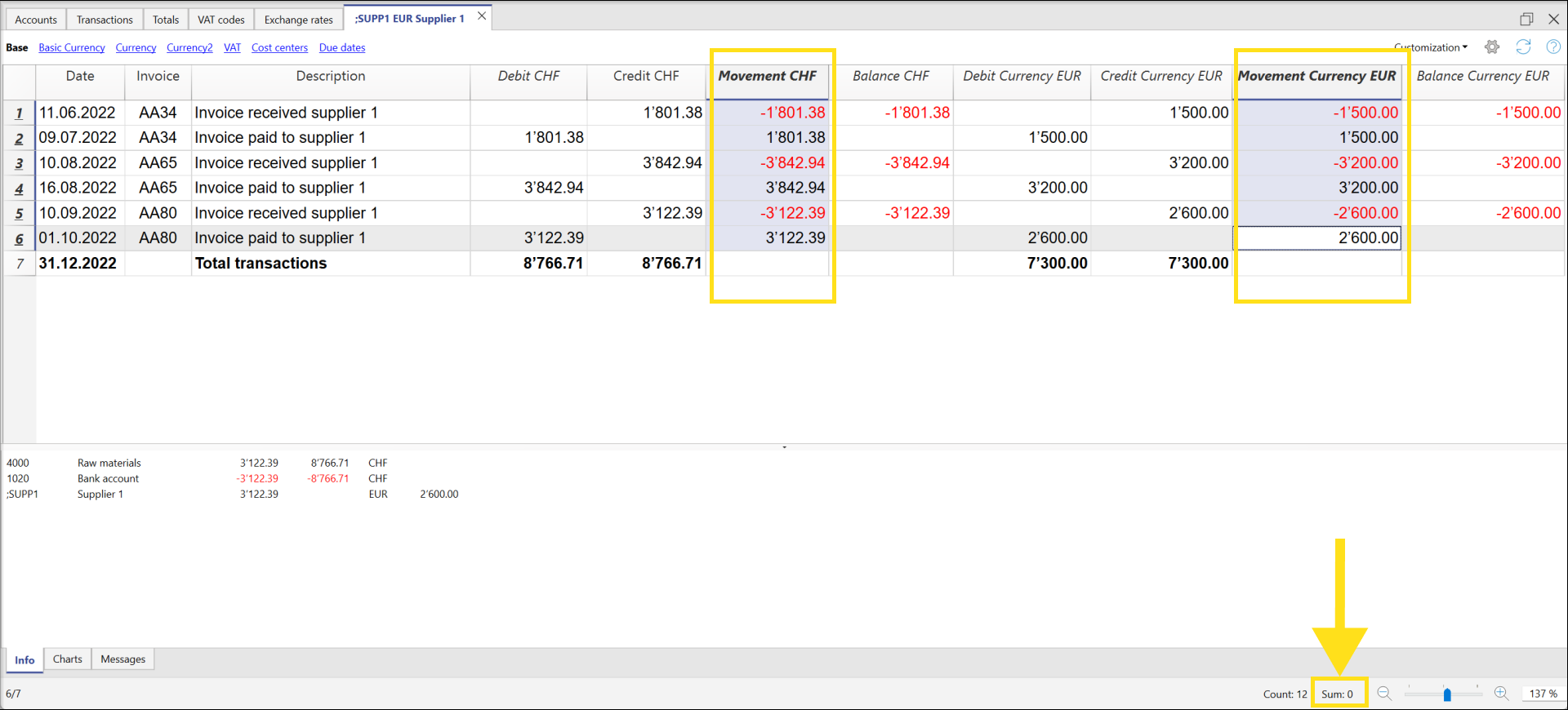Open the Cost centers view link

(x=279, y=48)
